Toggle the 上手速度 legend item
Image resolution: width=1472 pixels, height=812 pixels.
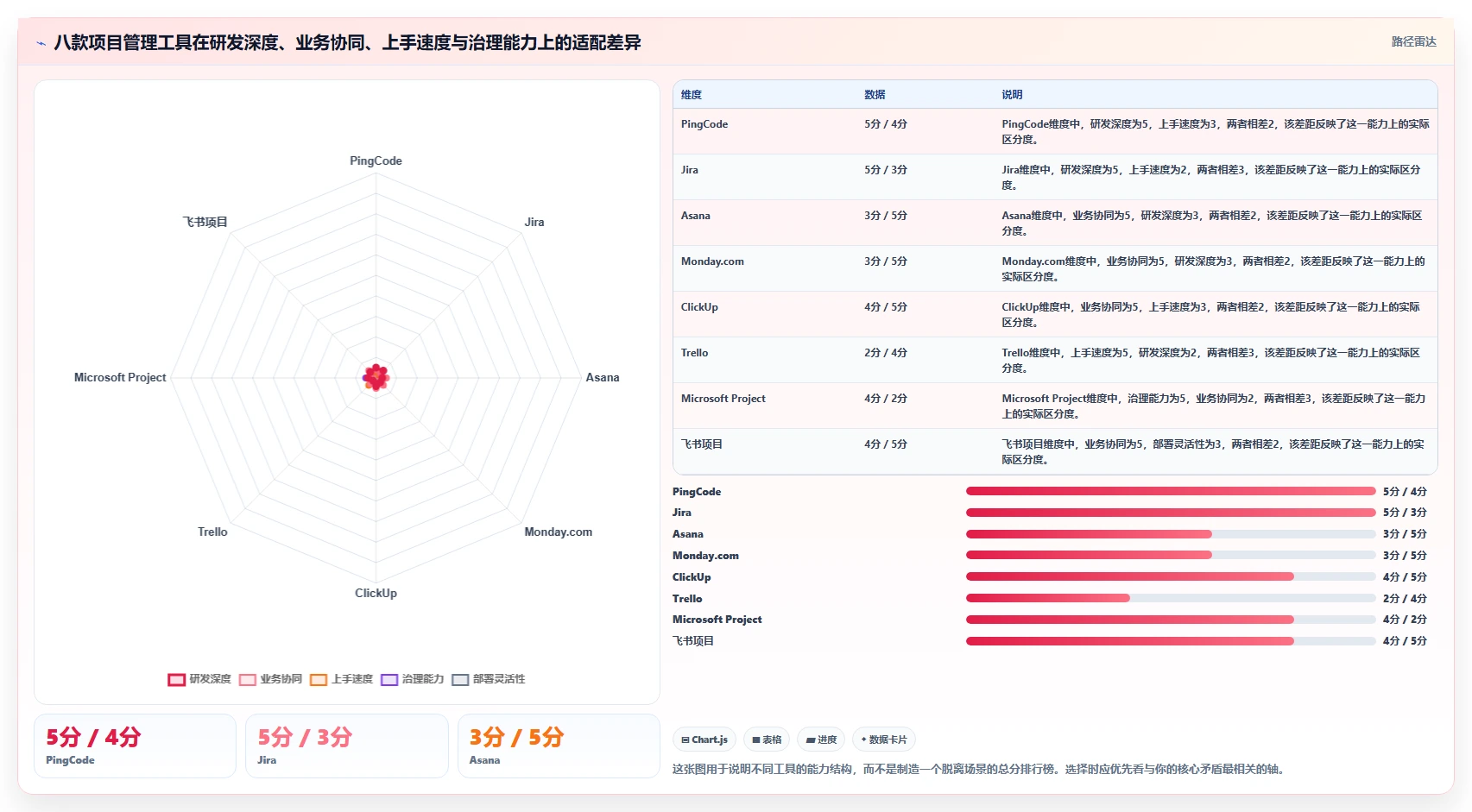[341, 679]
